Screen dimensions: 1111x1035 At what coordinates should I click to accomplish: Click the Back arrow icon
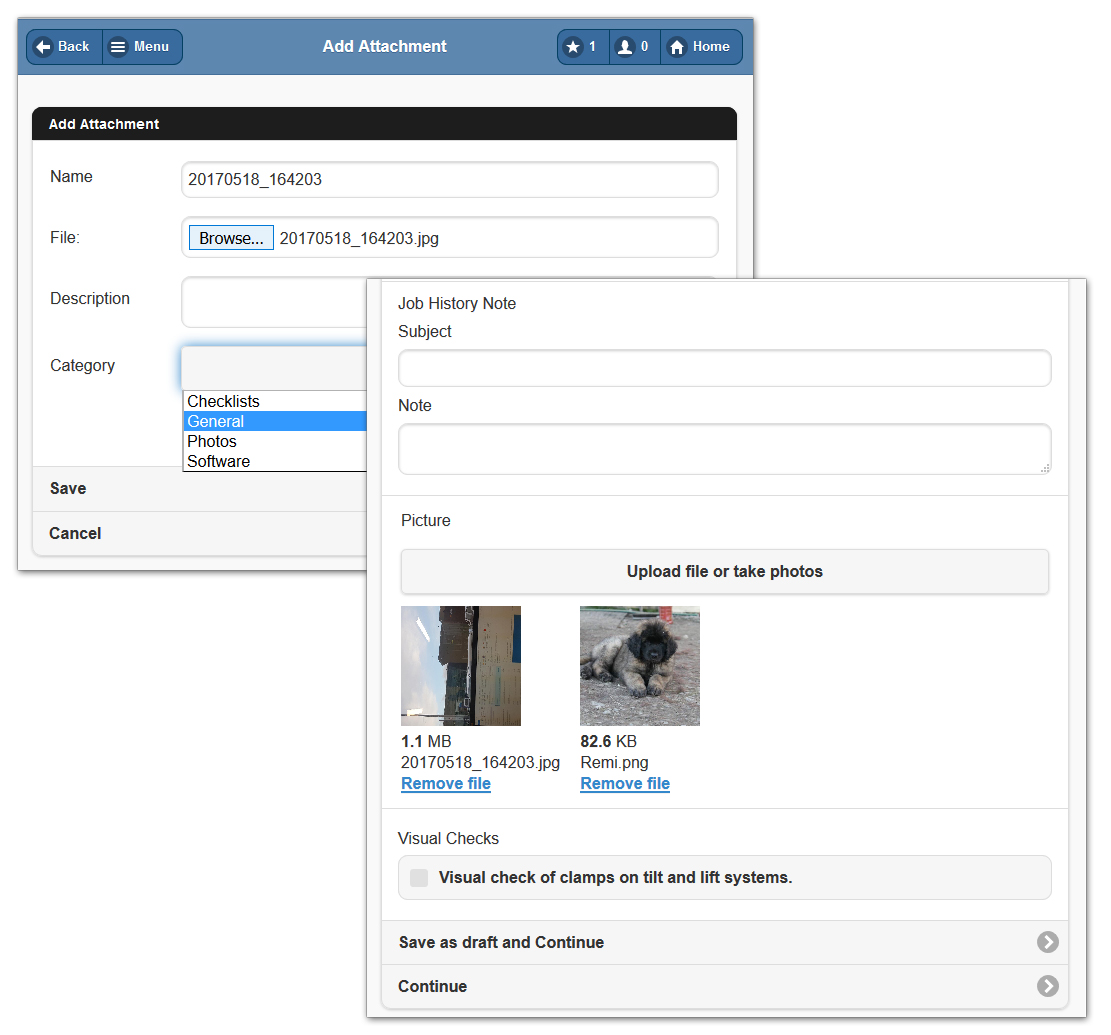tap(44, 47)
